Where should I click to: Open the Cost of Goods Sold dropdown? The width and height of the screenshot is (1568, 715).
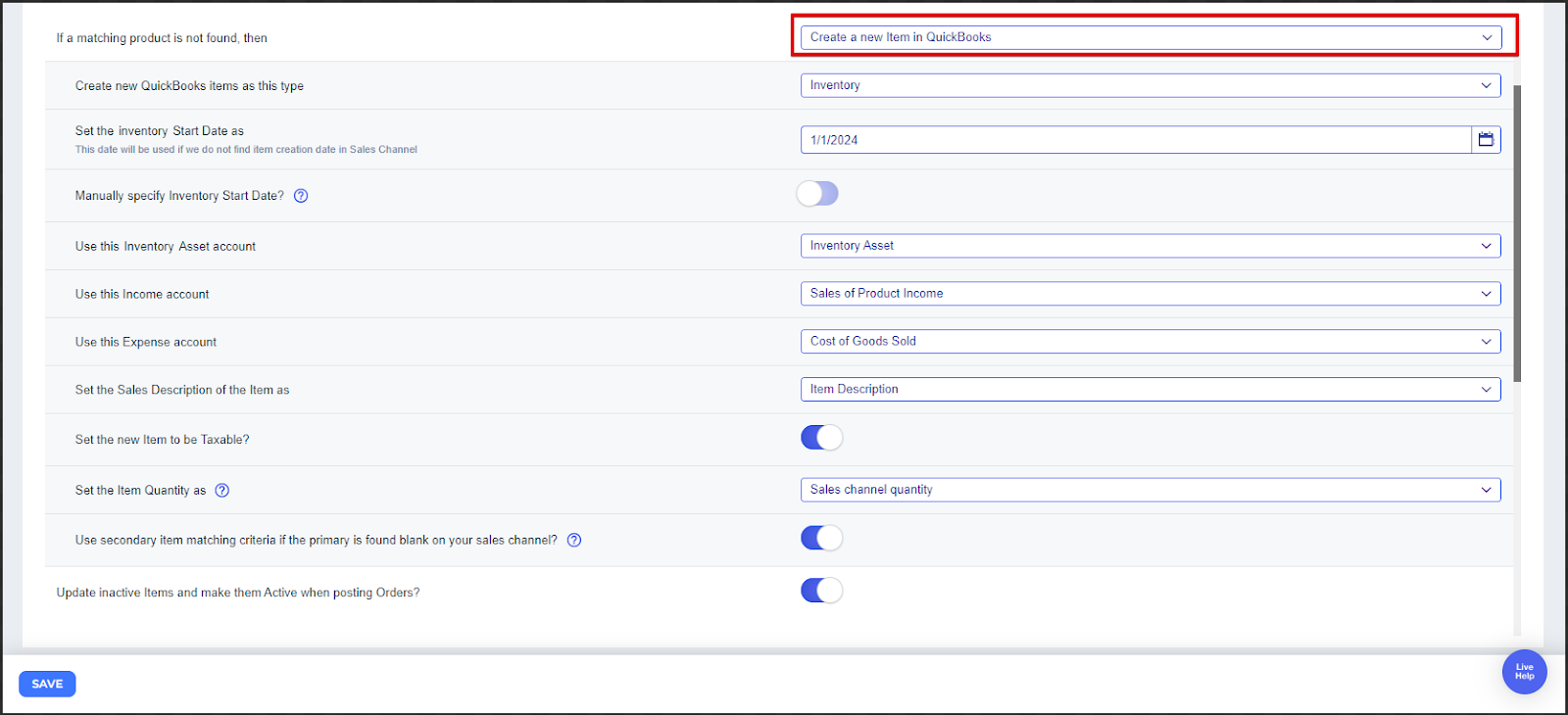pos(1151,342)
